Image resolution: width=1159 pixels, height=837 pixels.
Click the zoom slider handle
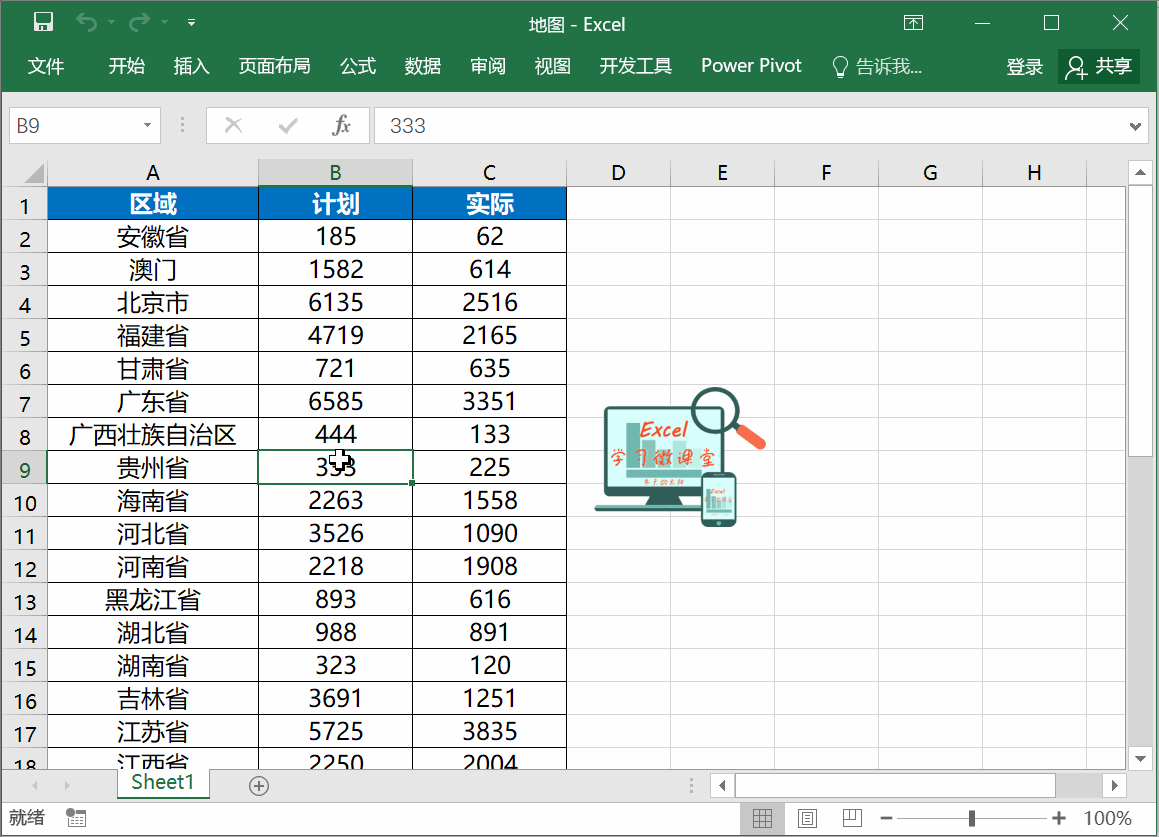click(972, 819)
